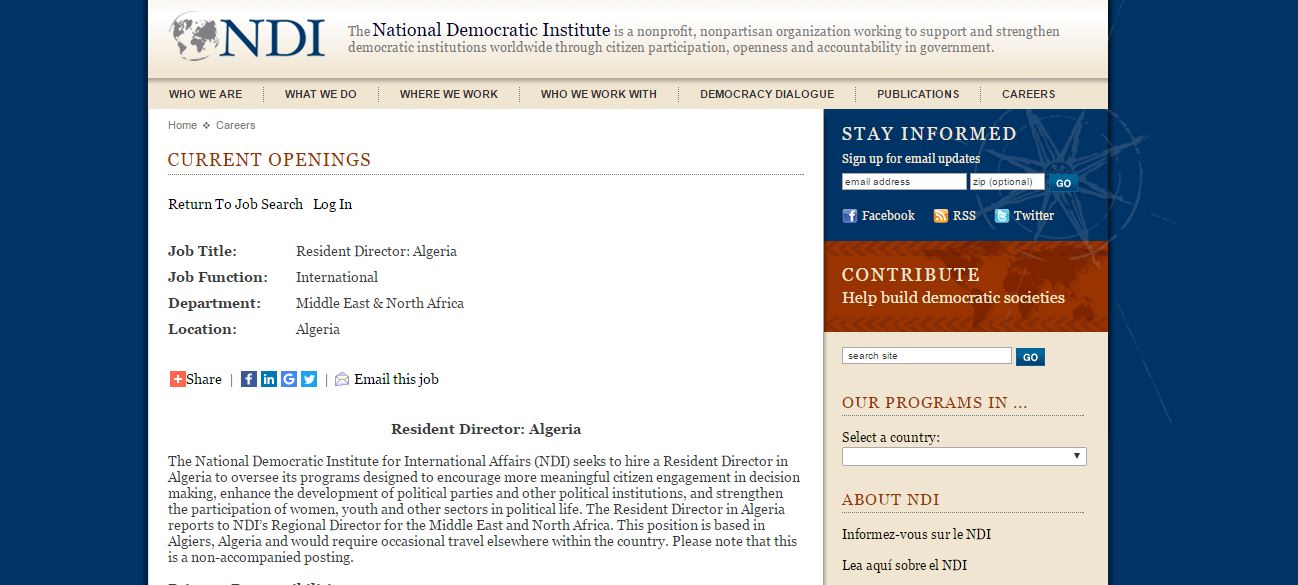Viewport: 1298px width, 585px height.
Task: Click the email address input field
Action: click(903, 182)
